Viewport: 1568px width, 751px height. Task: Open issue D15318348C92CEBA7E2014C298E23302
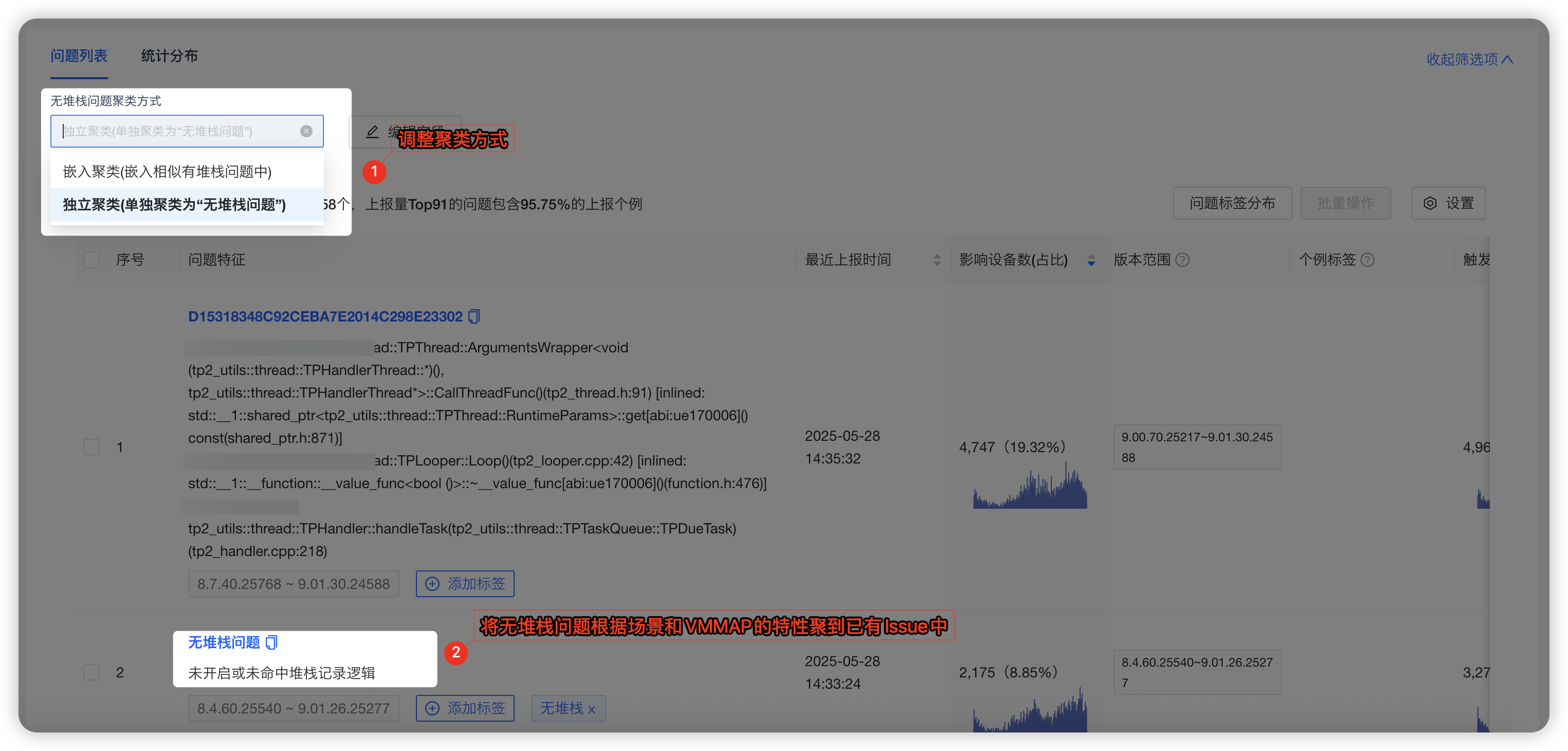[325, 317]
